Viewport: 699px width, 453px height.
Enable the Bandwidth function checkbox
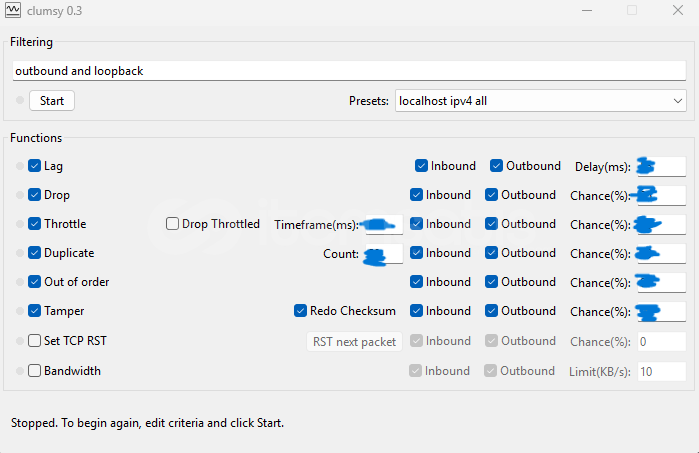(x=35, y=371)
